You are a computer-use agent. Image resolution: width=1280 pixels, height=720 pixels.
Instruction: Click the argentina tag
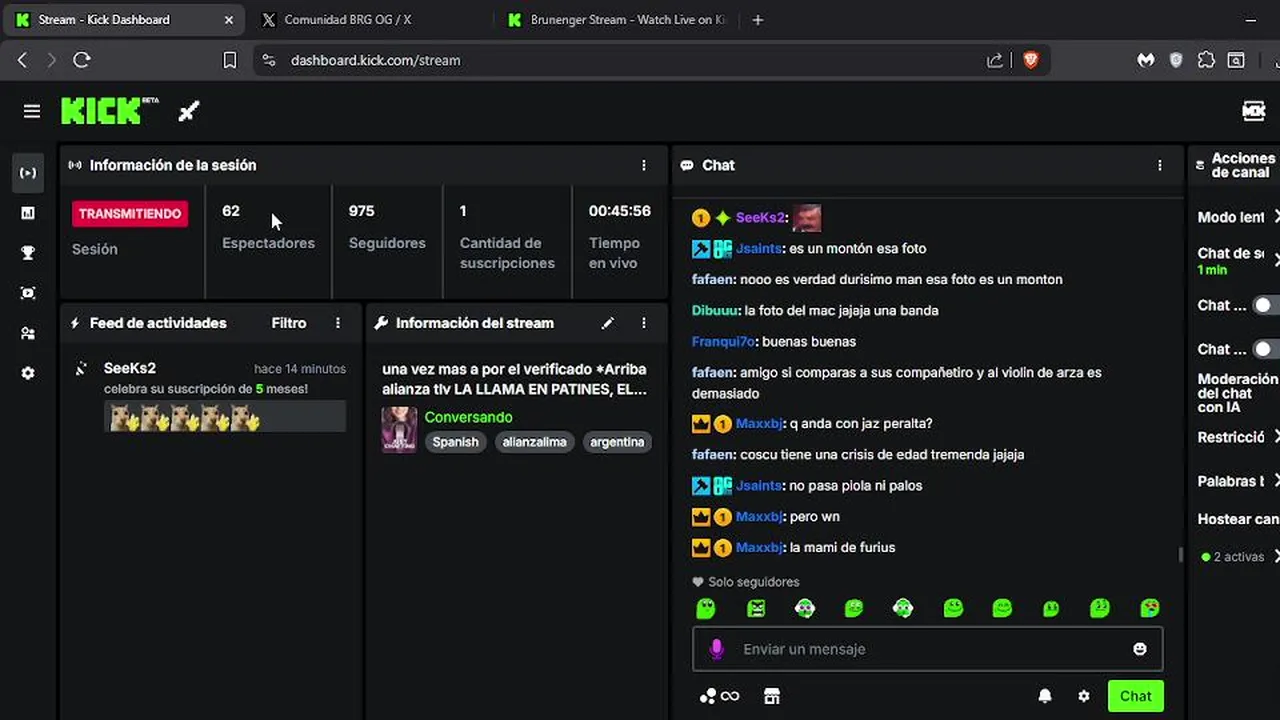tap(617, 442)
